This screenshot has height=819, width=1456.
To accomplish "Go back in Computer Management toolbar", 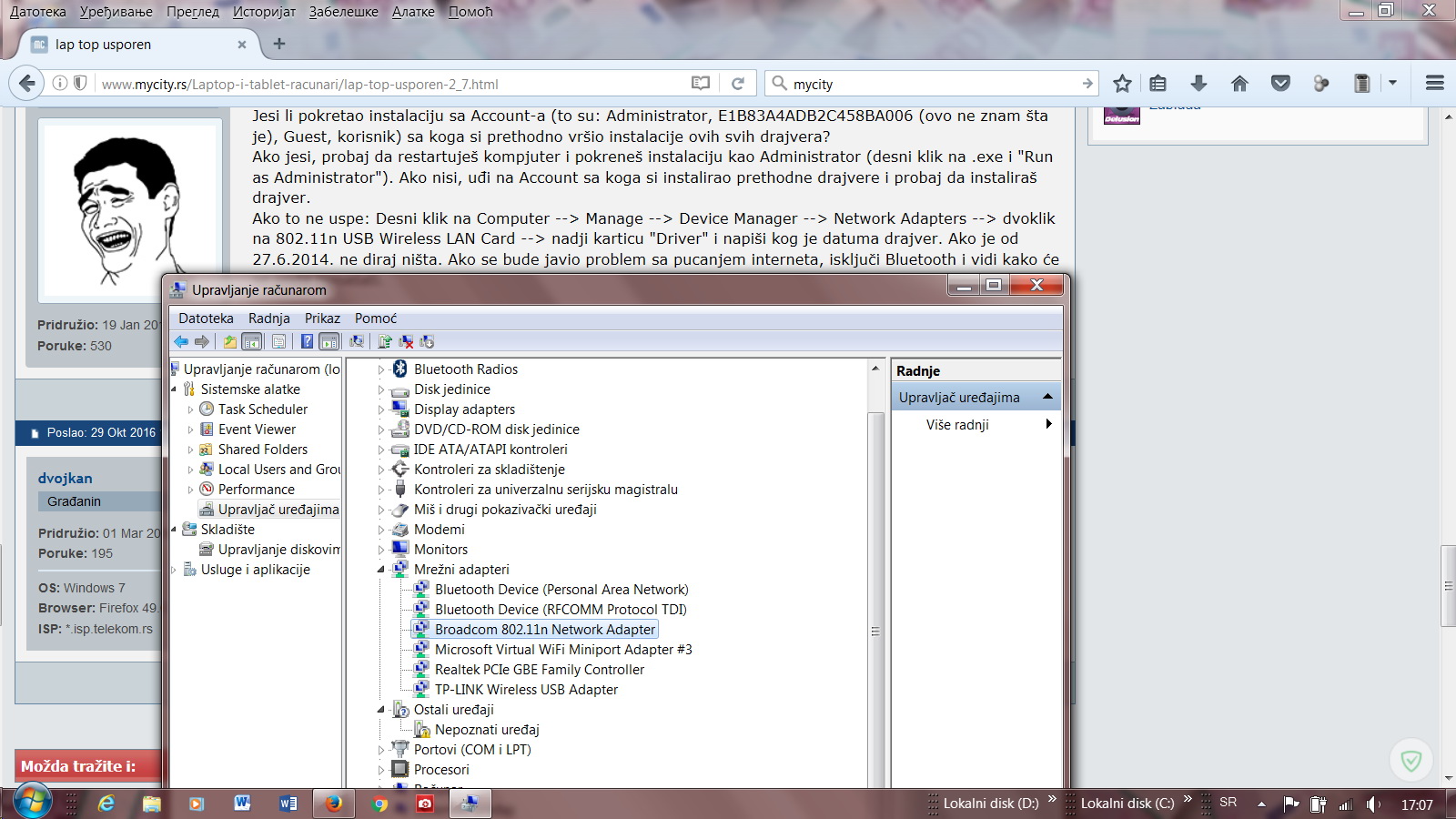I will [181, 341].
